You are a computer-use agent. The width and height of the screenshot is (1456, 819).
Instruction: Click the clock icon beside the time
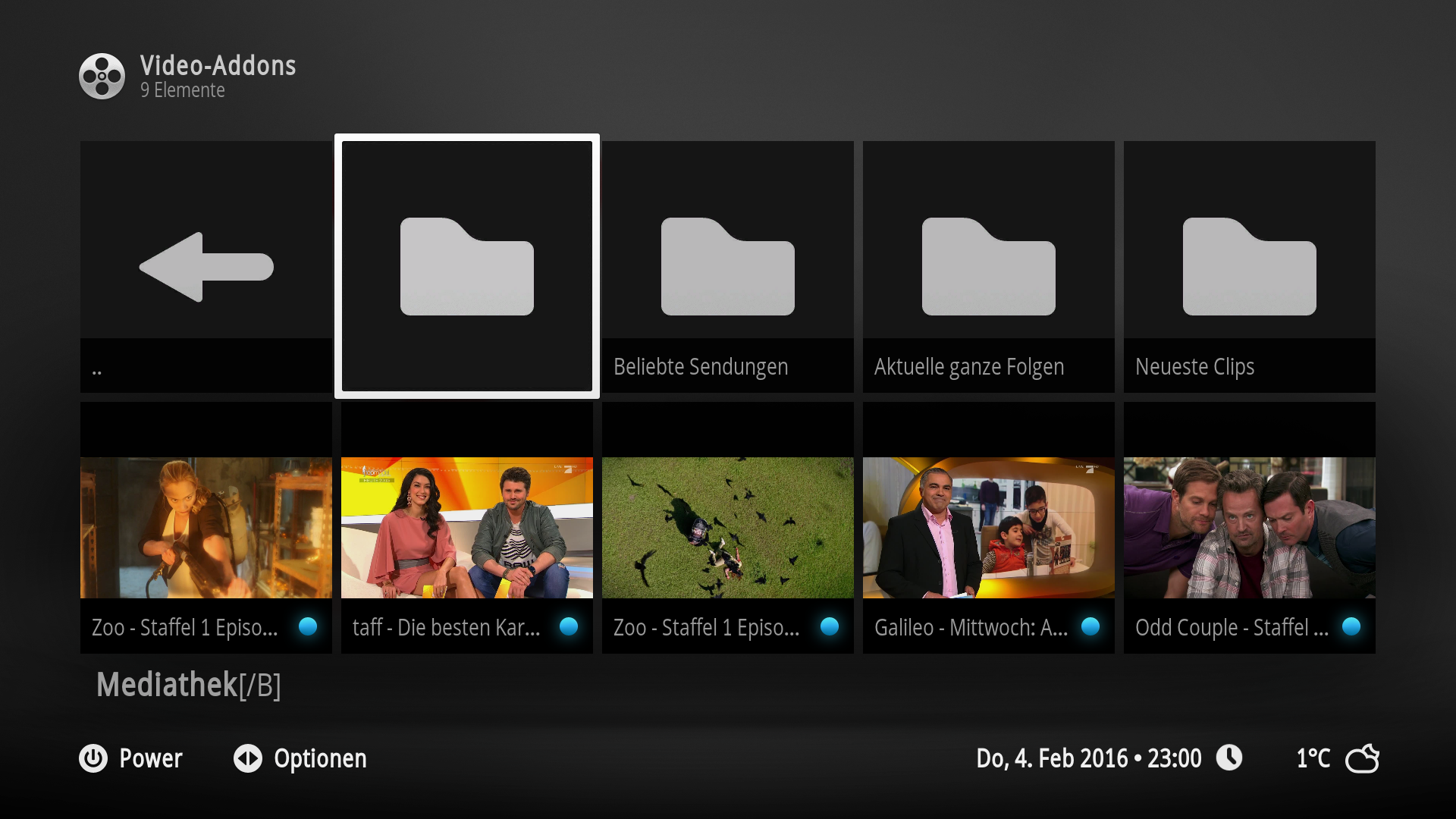pyautogui.click(x=1229, y=758)
